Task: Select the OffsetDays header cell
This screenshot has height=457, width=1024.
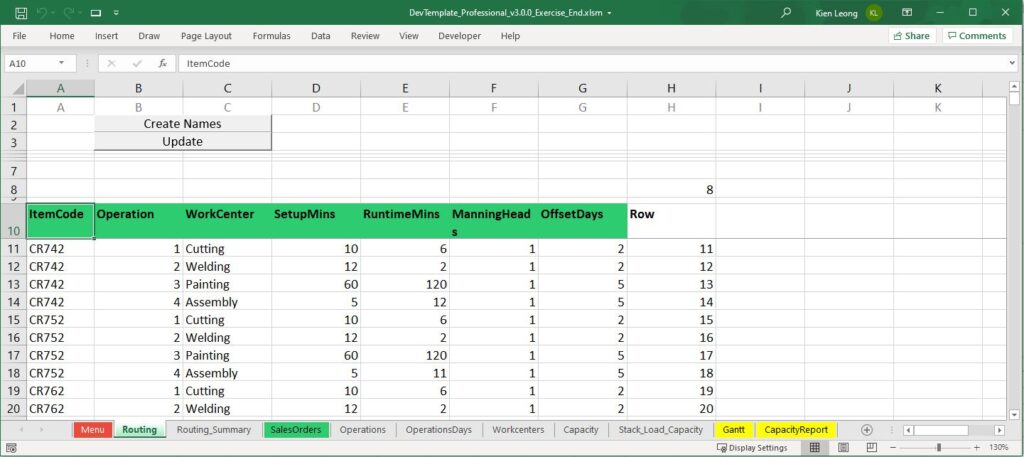Action: click(x=583, y=221)
